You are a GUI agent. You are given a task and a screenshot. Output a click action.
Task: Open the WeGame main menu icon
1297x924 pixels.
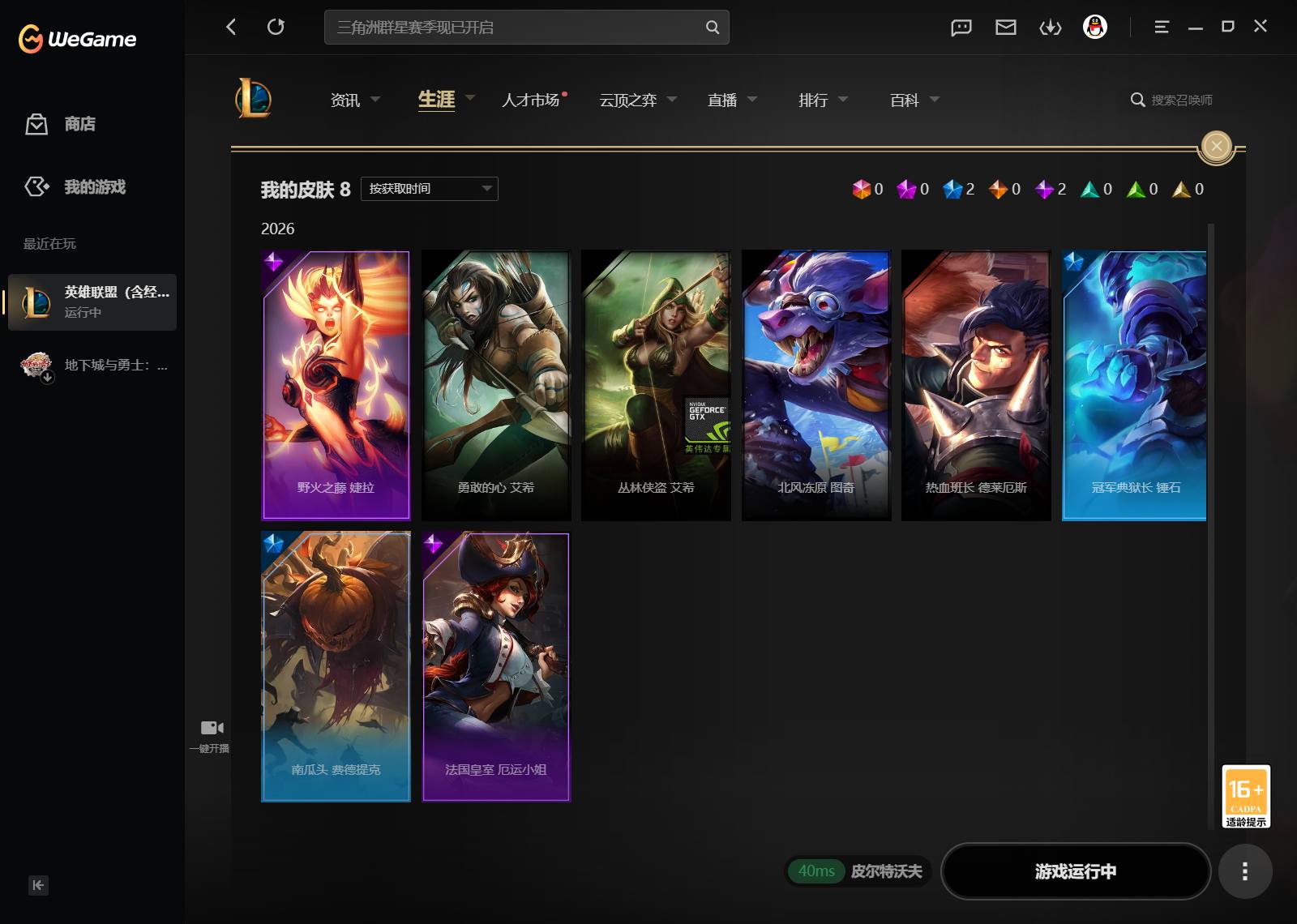point(1162,27)
